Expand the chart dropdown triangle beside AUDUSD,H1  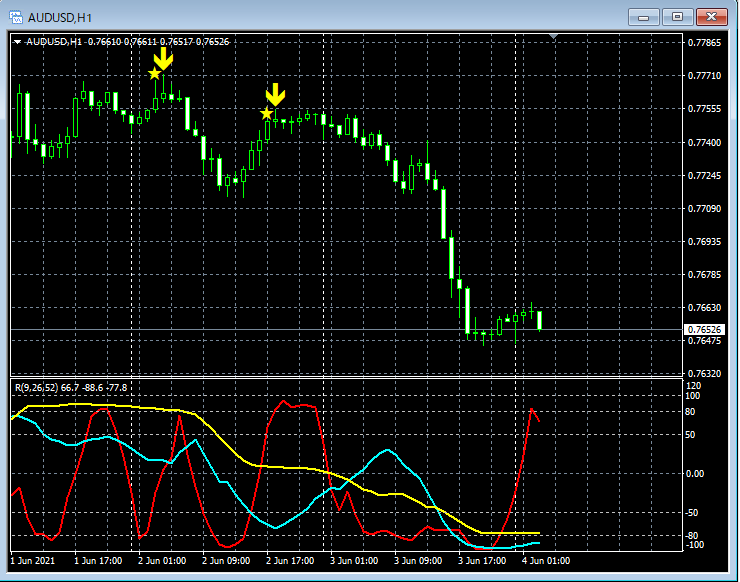tap(17, 42)
